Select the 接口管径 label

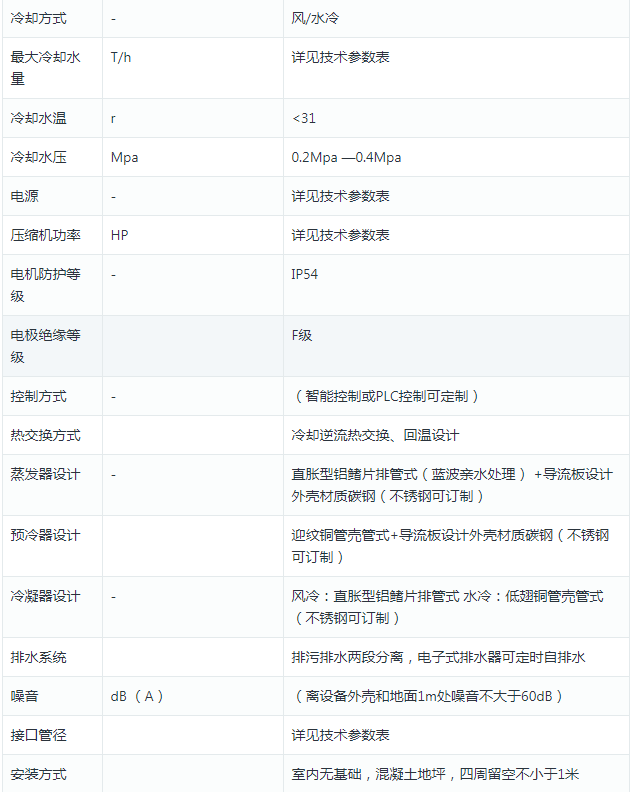tap(38, 735)
